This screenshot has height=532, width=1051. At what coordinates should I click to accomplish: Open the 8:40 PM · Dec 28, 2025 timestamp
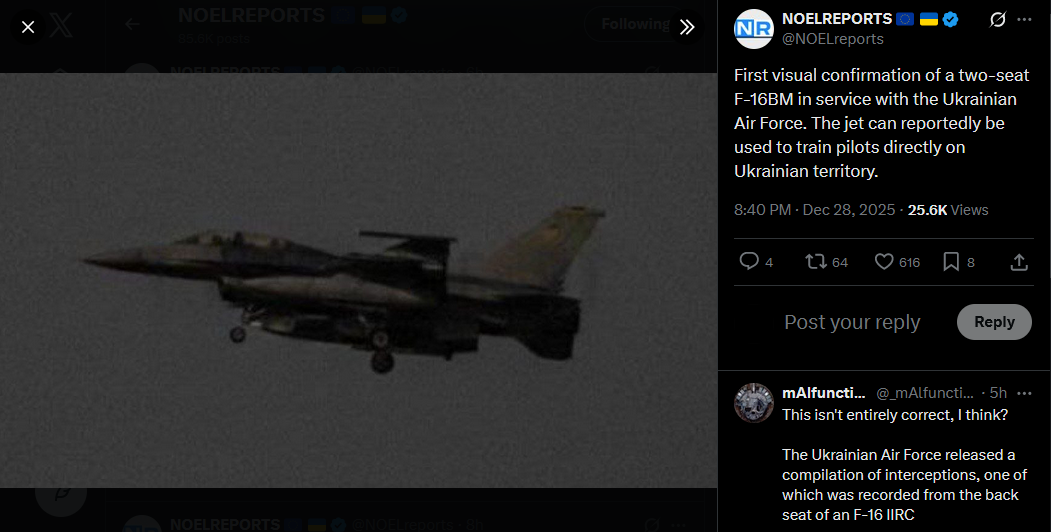pyautogui.click(x=814, y=210)
